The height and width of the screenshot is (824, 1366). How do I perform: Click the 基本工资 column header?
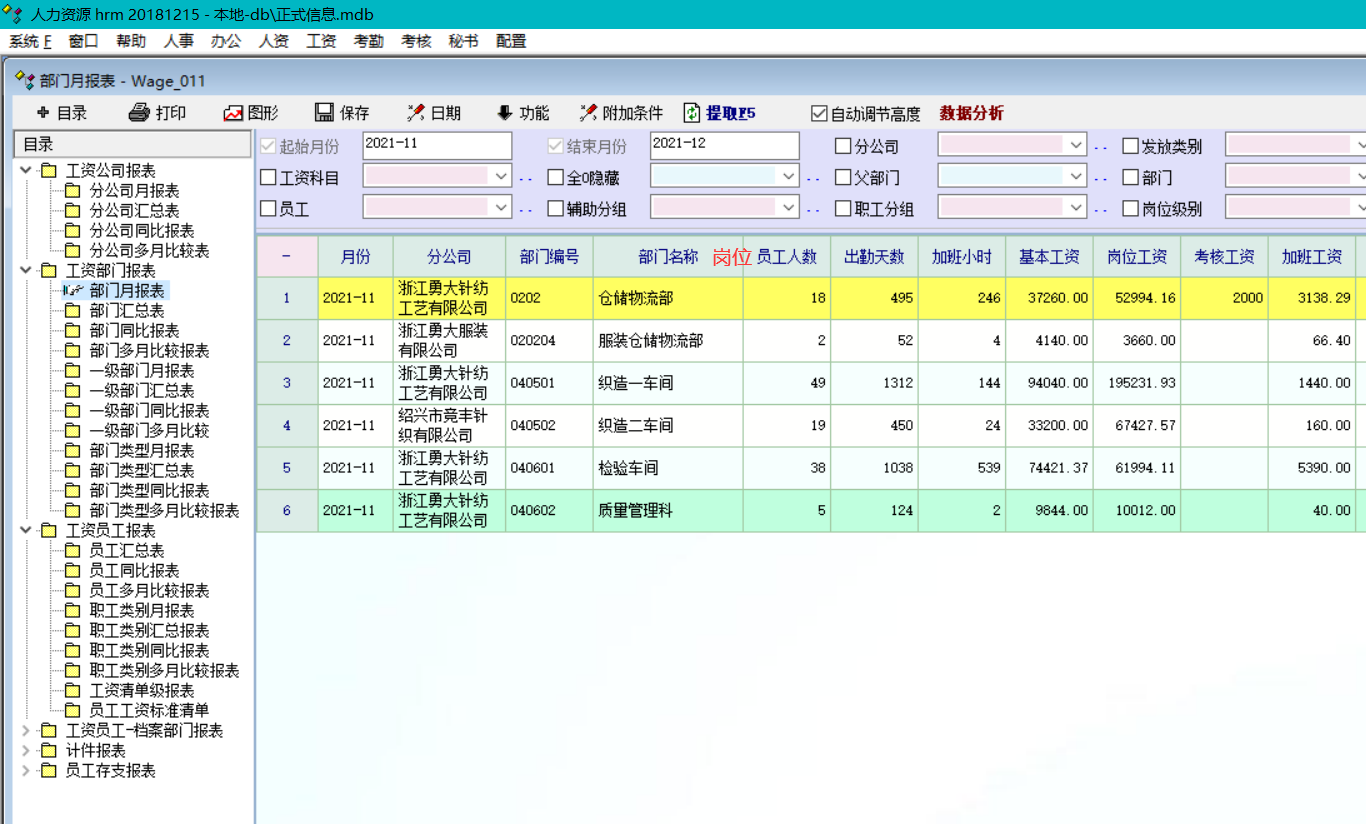pos(1049,257)
